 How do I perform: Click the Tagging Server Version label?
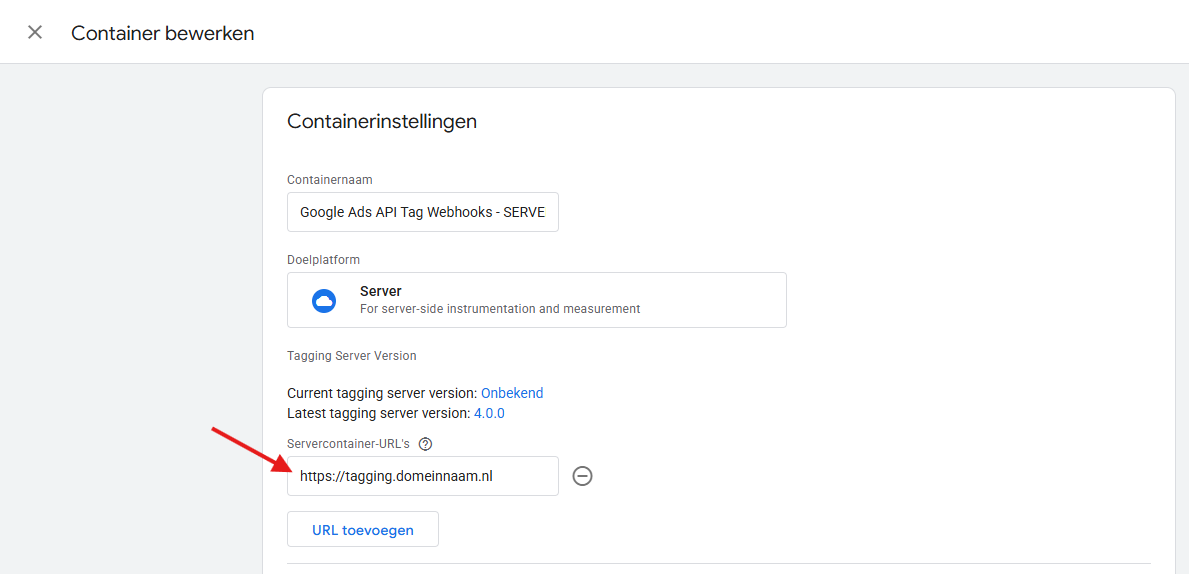351,356
